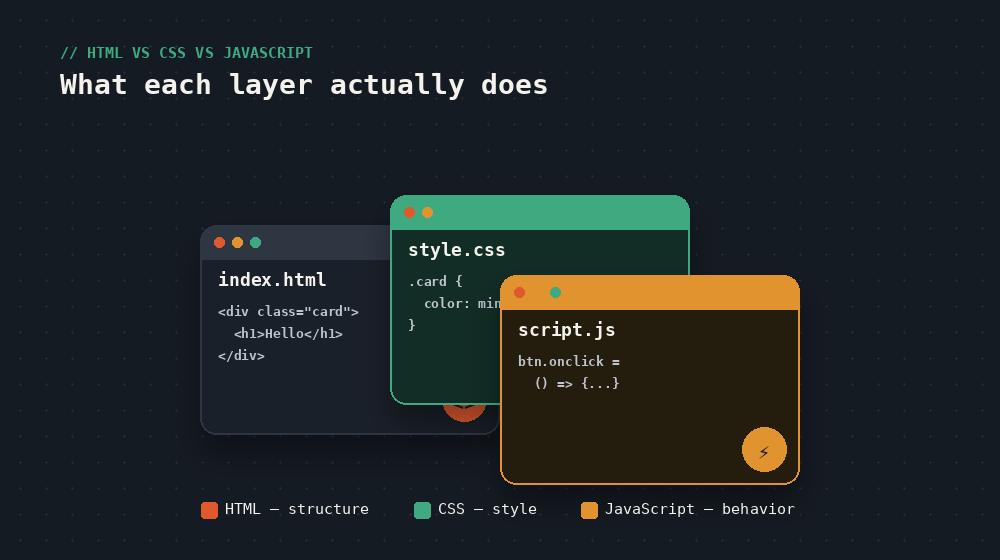The width and height of the screenshot is (1000, 560).
Task: Click the orange dot on style.css window
Action: pos(427,212)
